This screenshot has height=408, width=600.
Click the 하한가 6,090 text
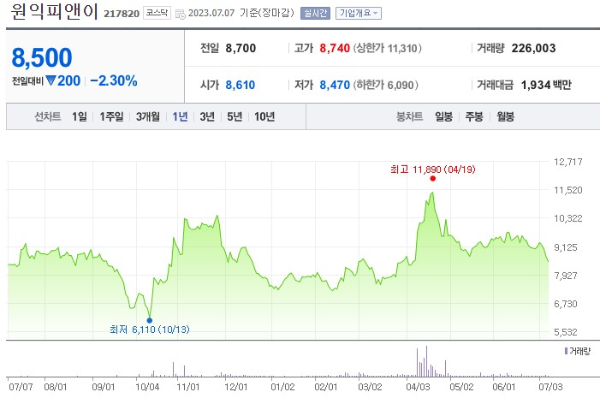tap(386, 85)
